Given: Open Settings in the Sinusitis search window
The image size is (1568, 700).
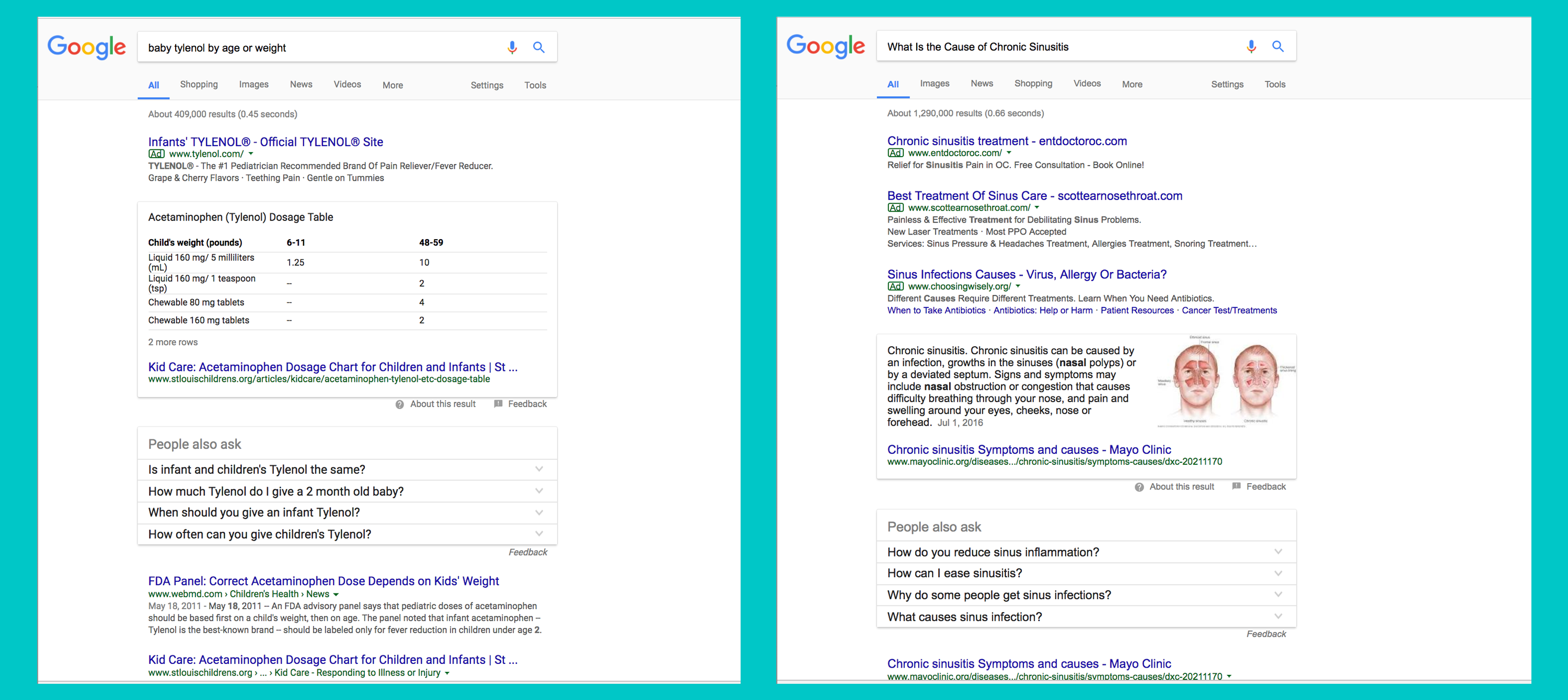Looking at the screenshot, I should point(1227,85).
